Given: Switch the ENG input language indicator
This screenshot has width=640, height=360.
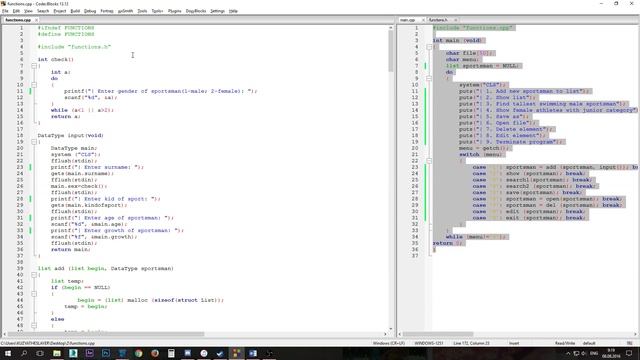Looking at the screenshot, I should click(x=594, y=353).
